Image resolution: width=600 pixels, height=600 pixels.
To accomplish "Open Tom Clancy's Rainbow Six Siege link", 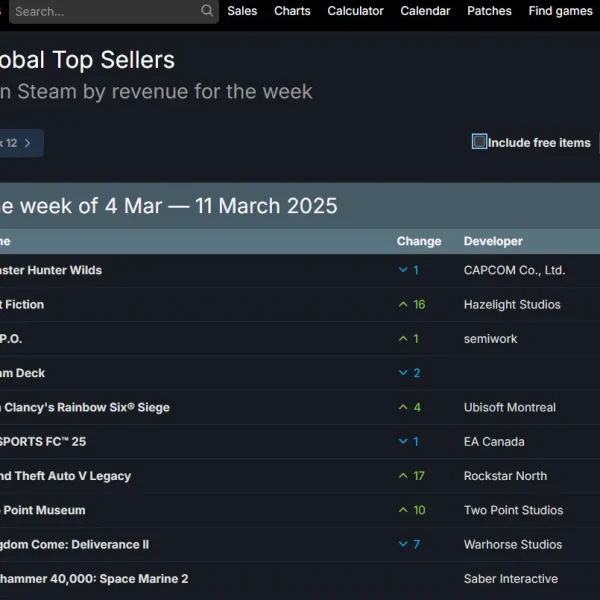I will [x=85, y=407].
